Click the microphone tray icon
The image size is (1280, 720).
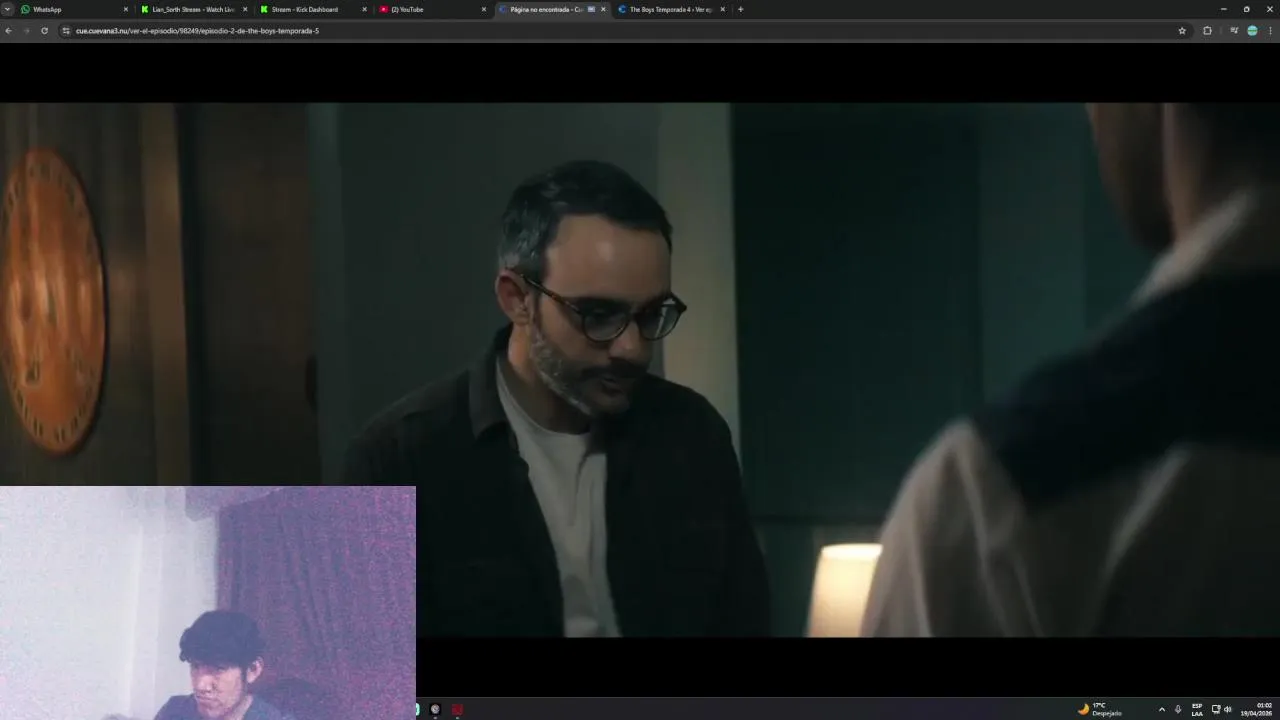click(x=1178, y=709)
